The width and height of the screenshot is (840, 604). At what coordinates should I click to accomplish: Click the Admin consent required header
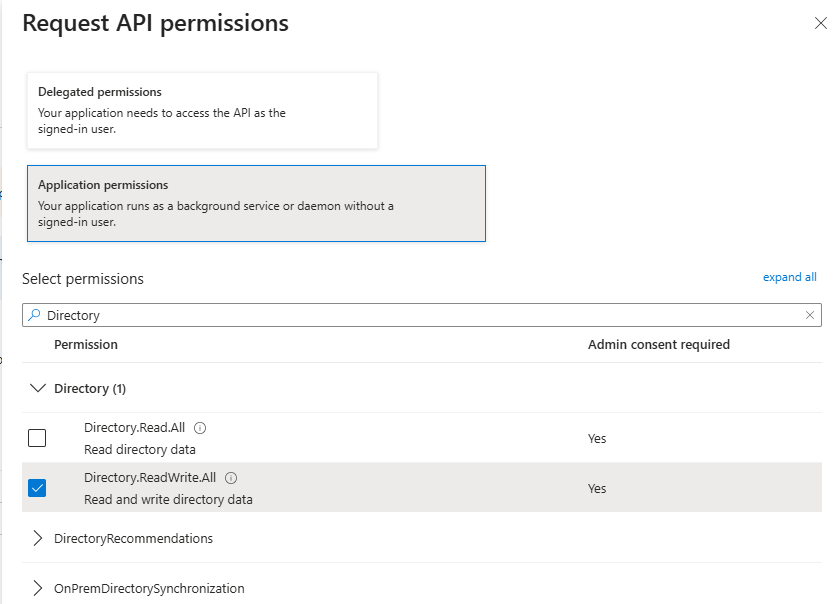pos(658,344)
